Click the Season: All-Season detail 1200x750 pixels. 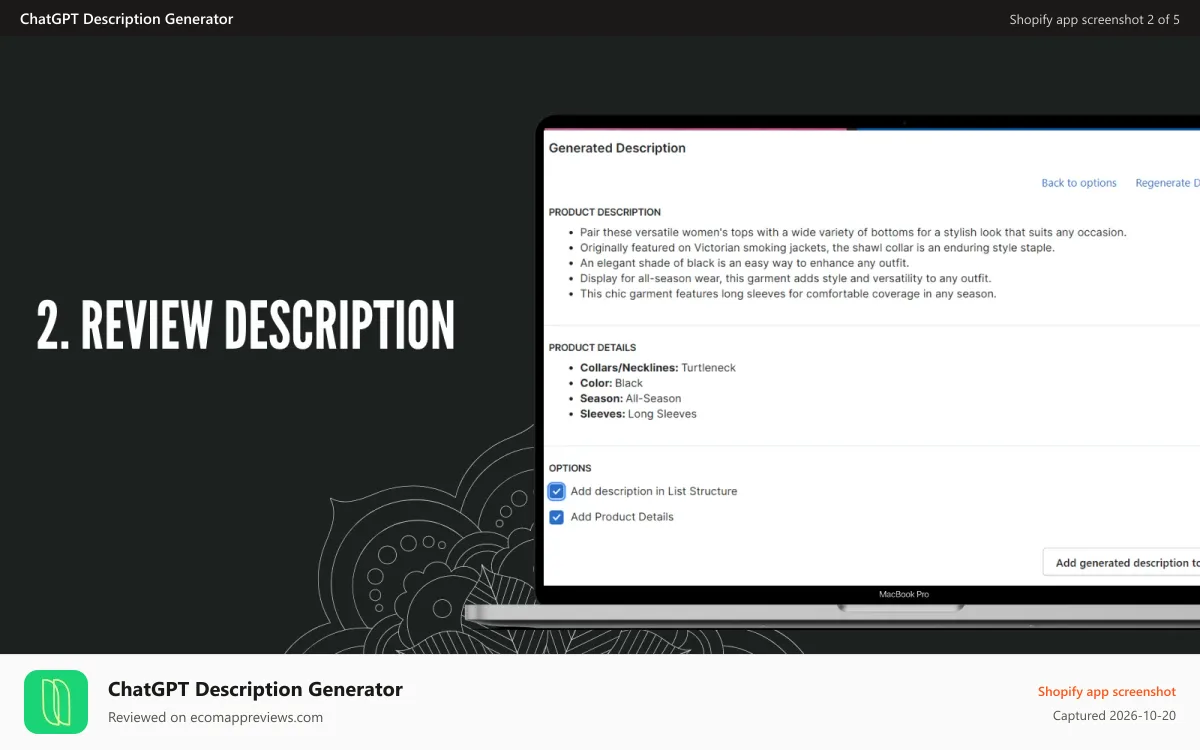tap(630, 398)
